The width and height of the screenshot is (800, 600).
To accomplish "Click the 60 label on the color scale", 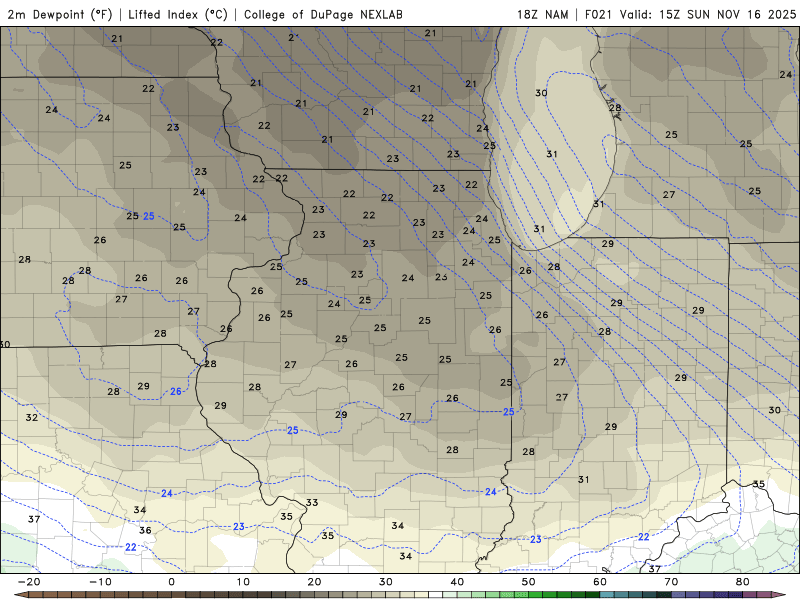I will (600, 582).
